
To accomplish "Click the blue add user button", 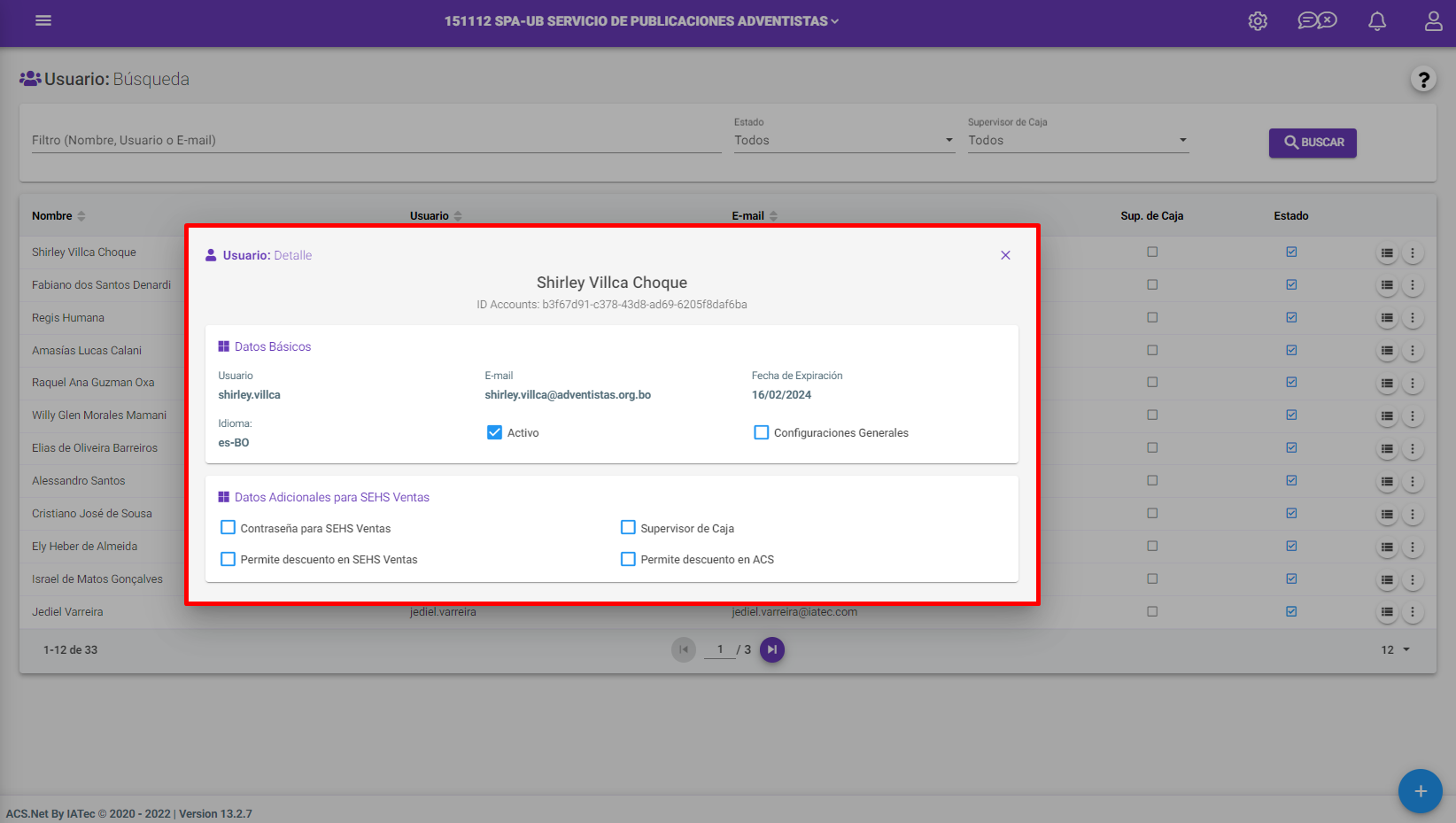I will click(x=1421, y=791).
